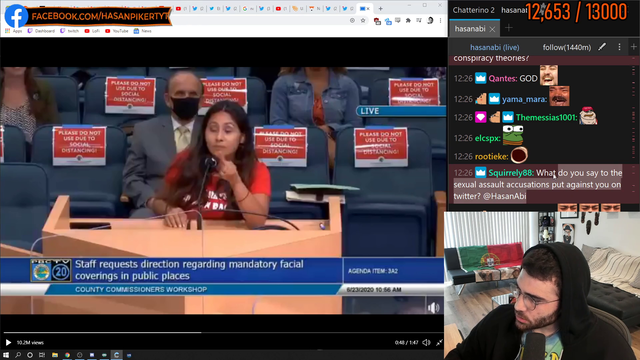This screenshot has width=640, height=360.
Task: Open Themessias1001 user card
Action: (547, 118)
